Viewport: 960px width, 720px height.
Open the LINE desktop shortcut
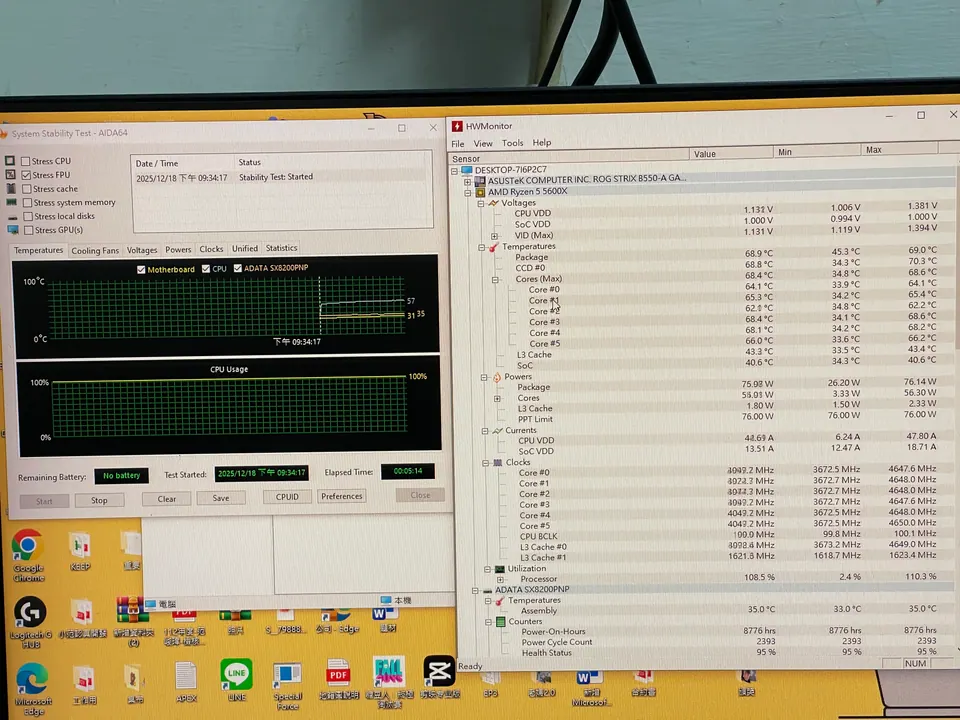click(x=236, y=680)
